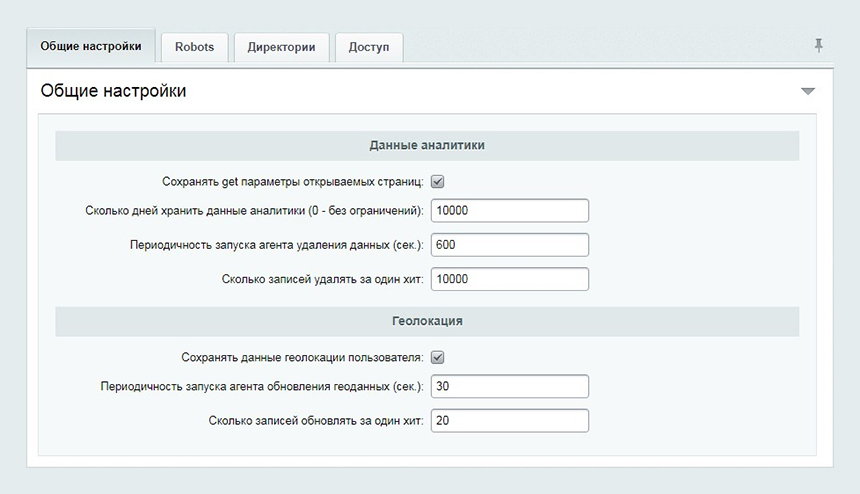Focus the Периодичность запуска агента удаления данных field
Image resolution: width=860 pixels, height=494 pixels.
(510, 245)
